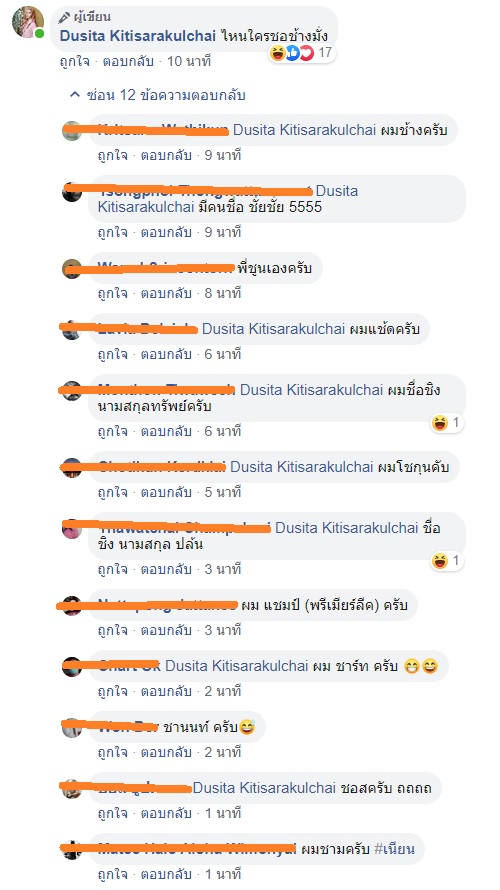Like the แชมป์ (พรีเมียร์ลีค) comment
Viewport: 500px width, 890px height.
[112, 630]
